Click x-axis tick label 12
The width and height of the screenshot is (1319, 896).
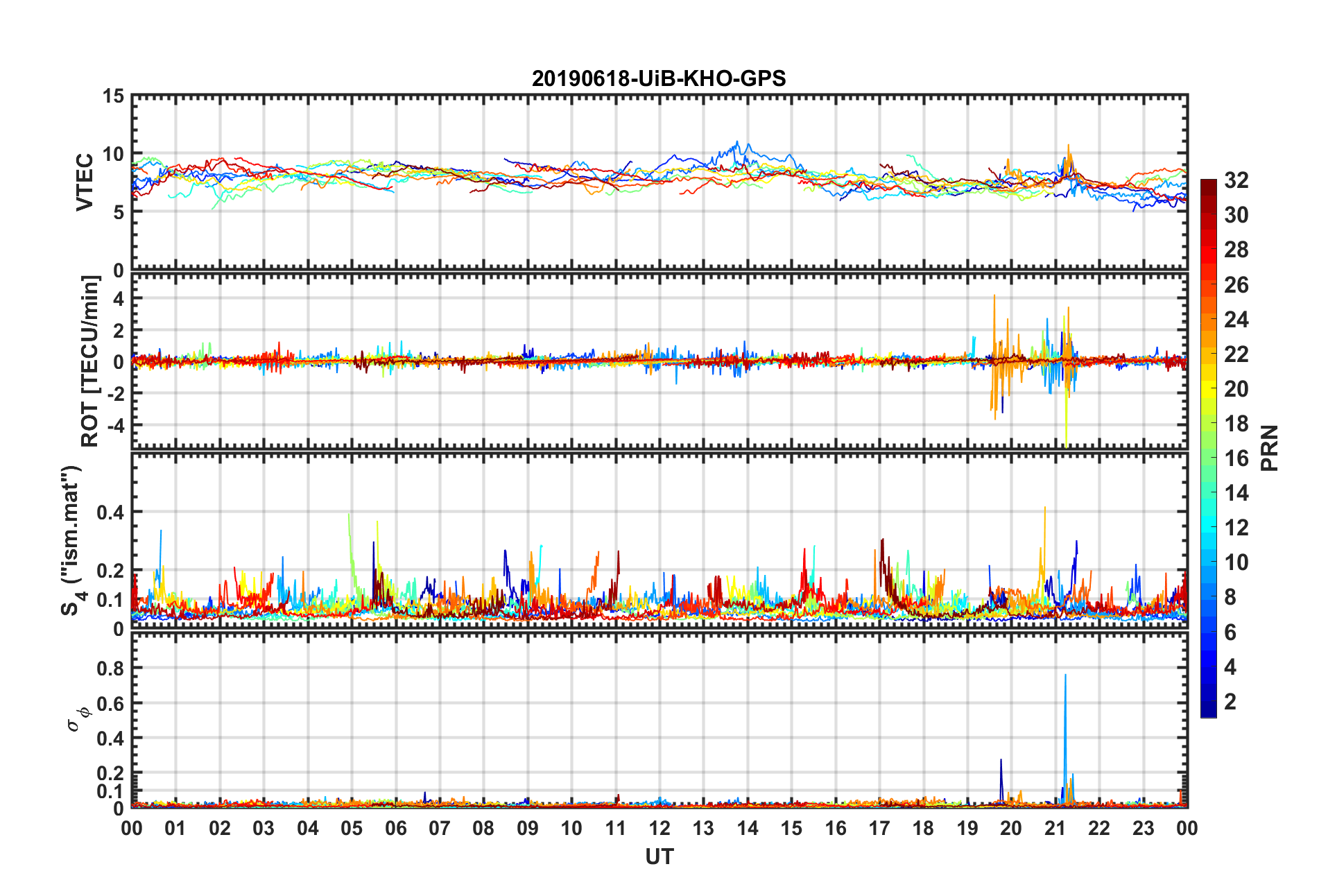[x=659, y=828]
